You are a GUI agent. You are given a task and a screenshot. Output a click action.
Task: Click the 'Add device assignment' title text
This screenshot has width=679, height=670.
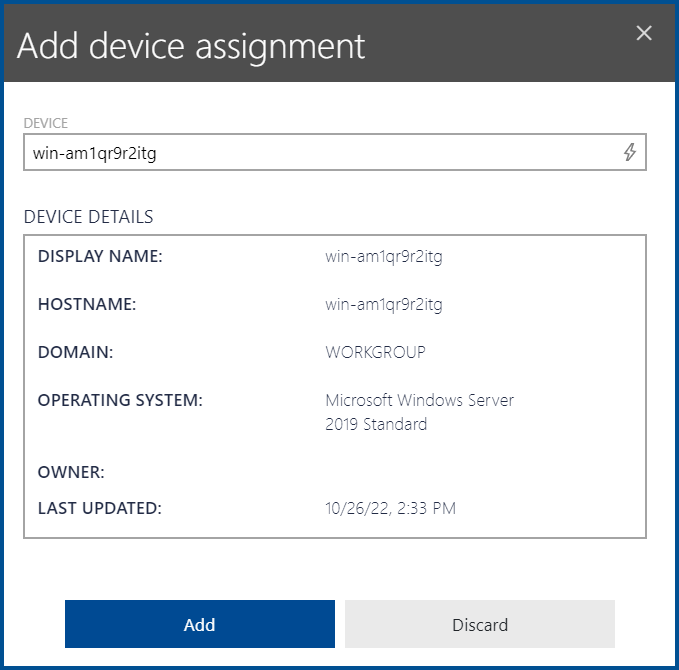click(x=191, y=46)
